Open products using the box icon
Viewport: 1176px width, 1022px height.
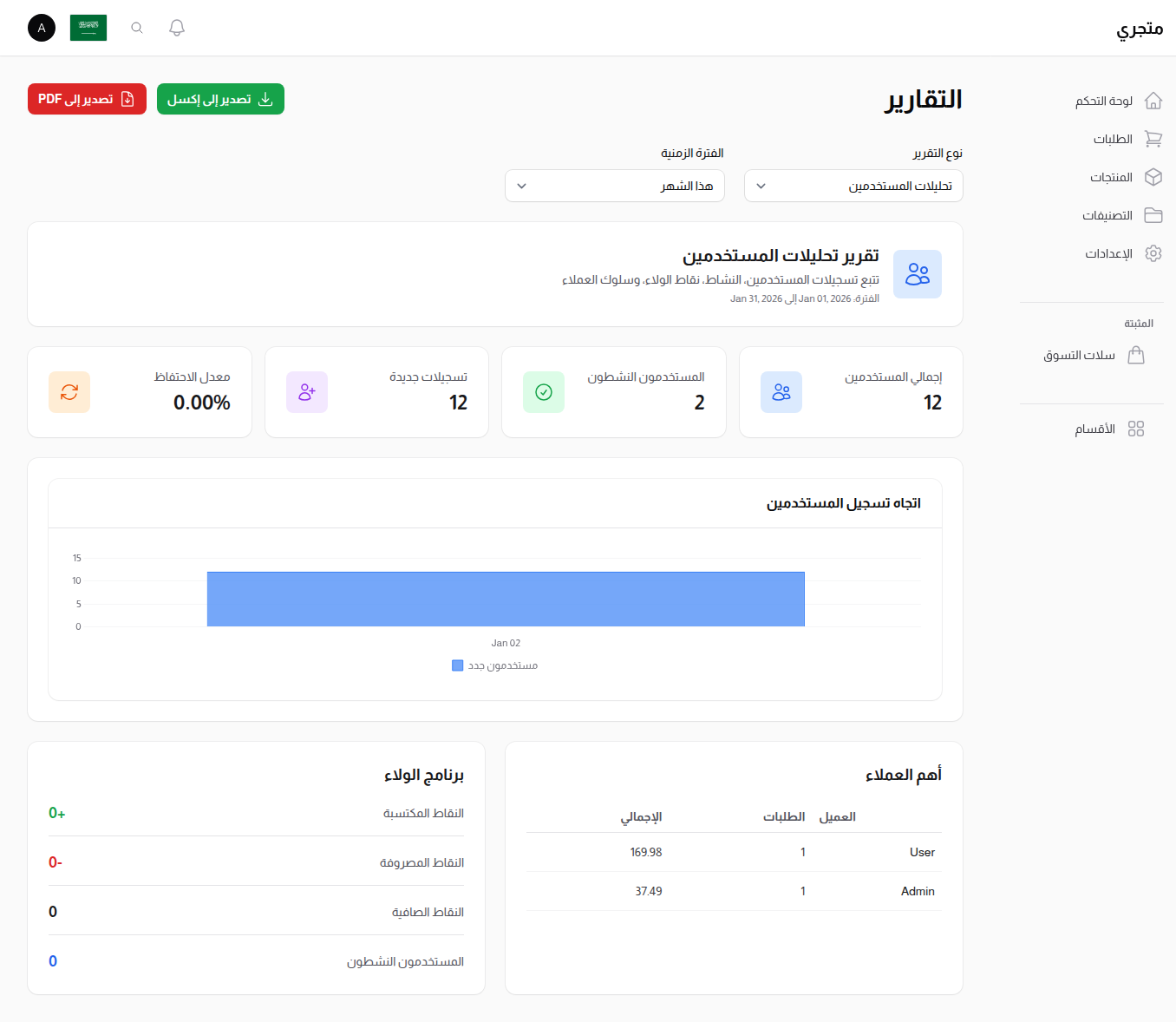point(1153,177)
